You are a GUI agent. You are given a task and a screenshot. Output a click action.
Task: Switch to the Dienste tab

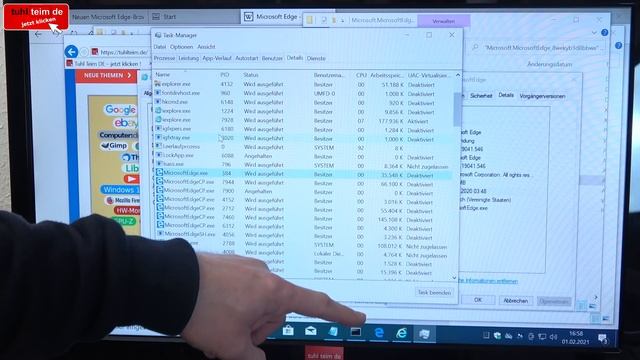tap(316, 58)
